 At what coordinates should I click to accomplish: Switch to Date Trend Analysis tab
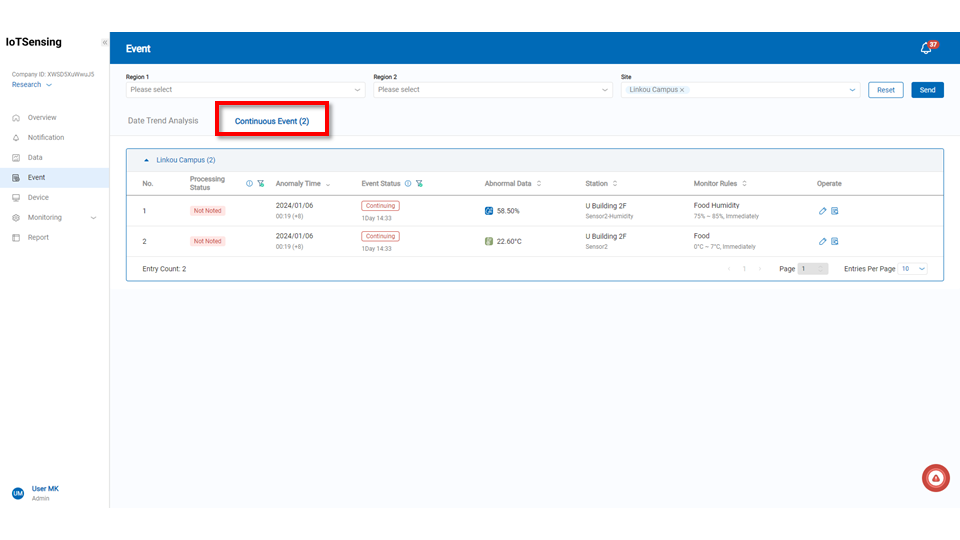coord(163,121)
